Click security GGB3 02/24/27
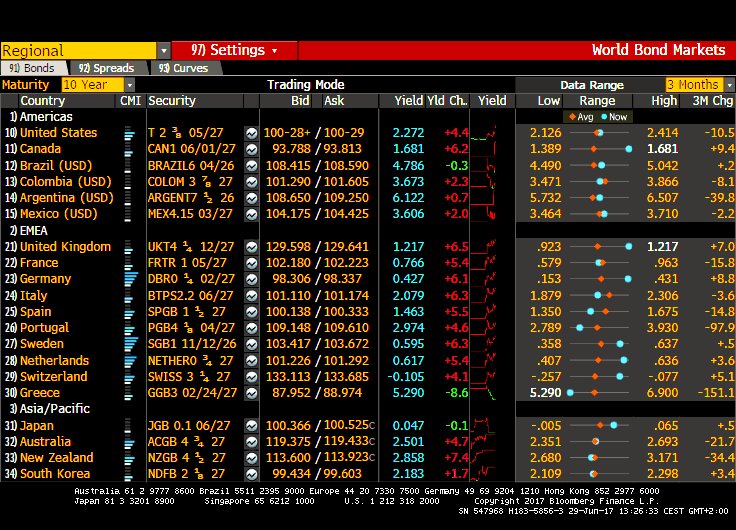The height and width of the screenshot is (530, 736). pyautogui.click(x=192, y=392)
